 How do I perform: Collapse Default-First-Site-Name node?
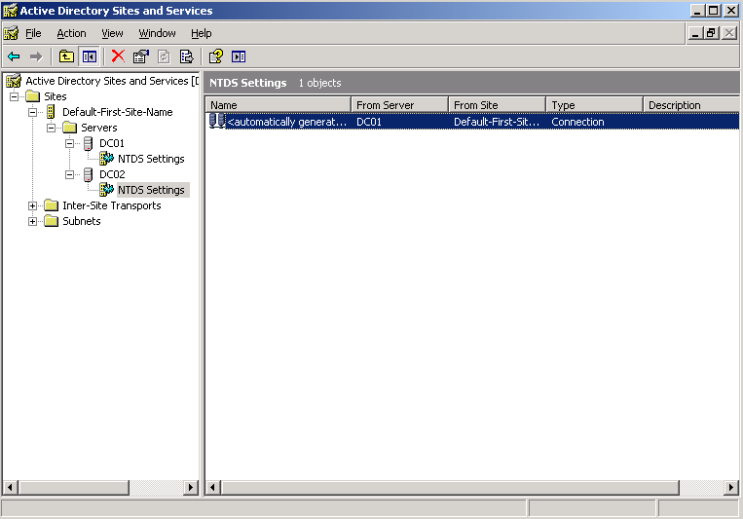pyautogui.click(x=32, y=112)
